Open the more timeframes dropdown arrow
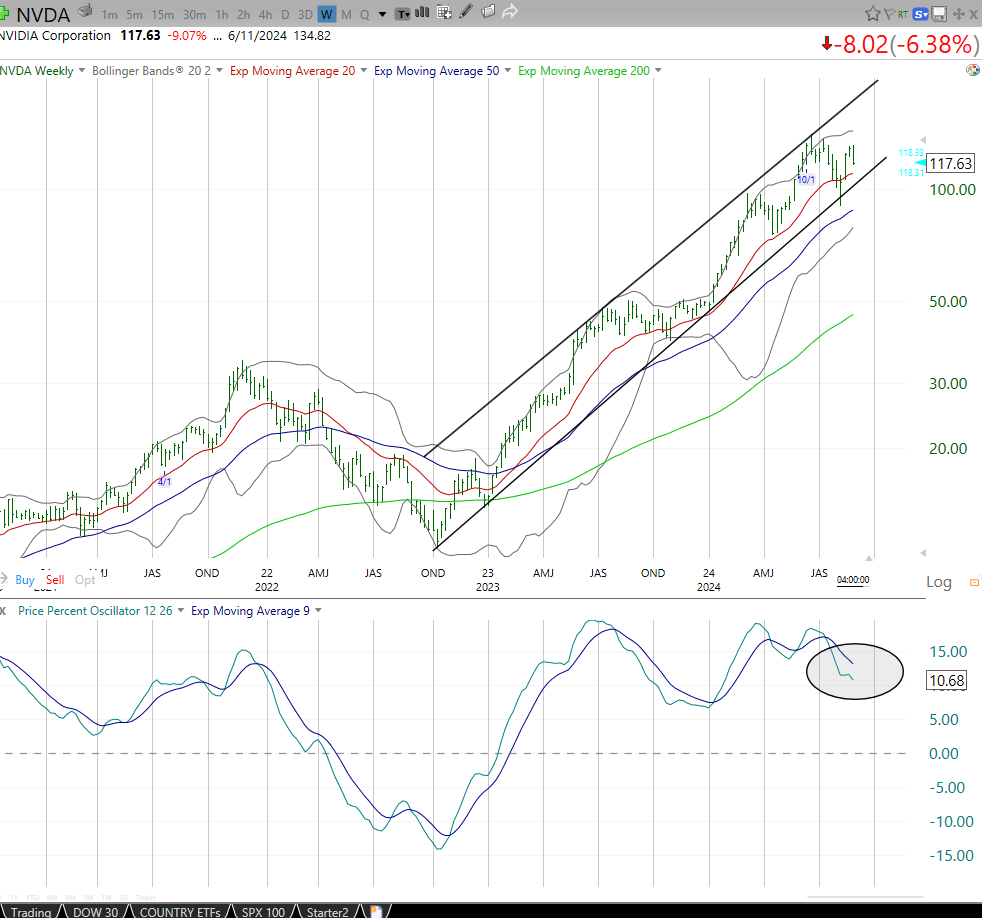The width and height of the screenshot is (982, 918). [382, 14]
